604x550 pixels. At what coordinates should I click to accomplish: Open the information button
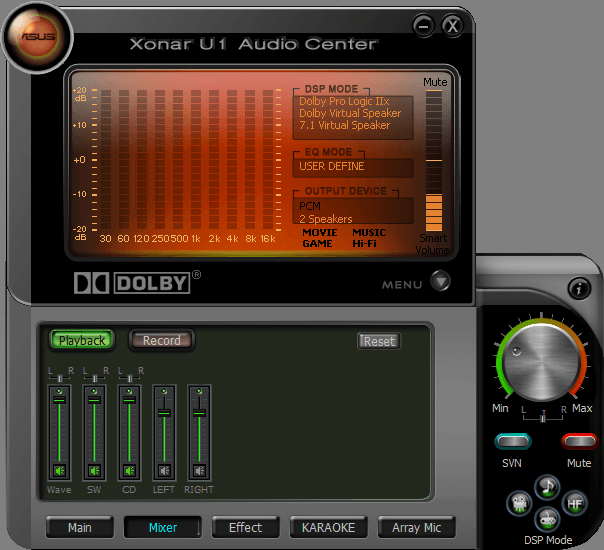pyautogui.click(x=578, y=288)
